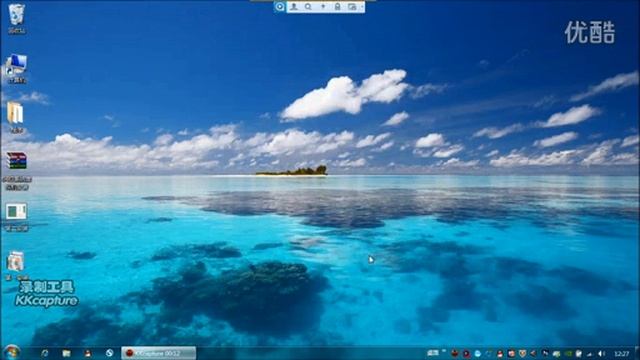Switch to the KKcapture taskbar window
This screenshot has height=360, width=640.
(x=158, y=353)
